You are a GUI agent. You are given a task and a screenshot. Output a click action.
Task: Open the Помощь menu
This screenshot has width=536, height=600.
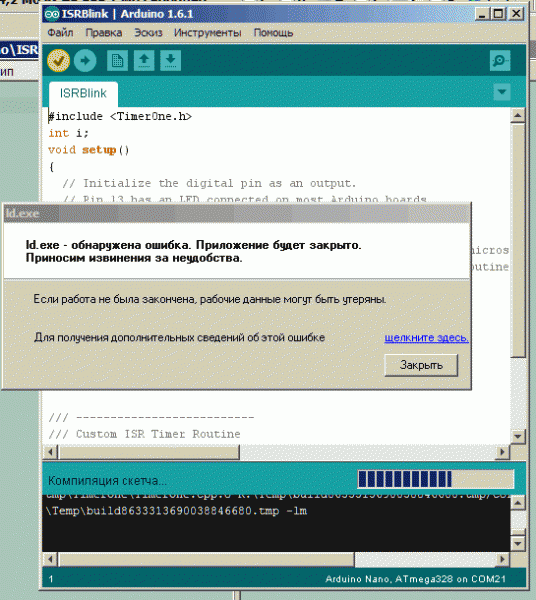[273, 33]
